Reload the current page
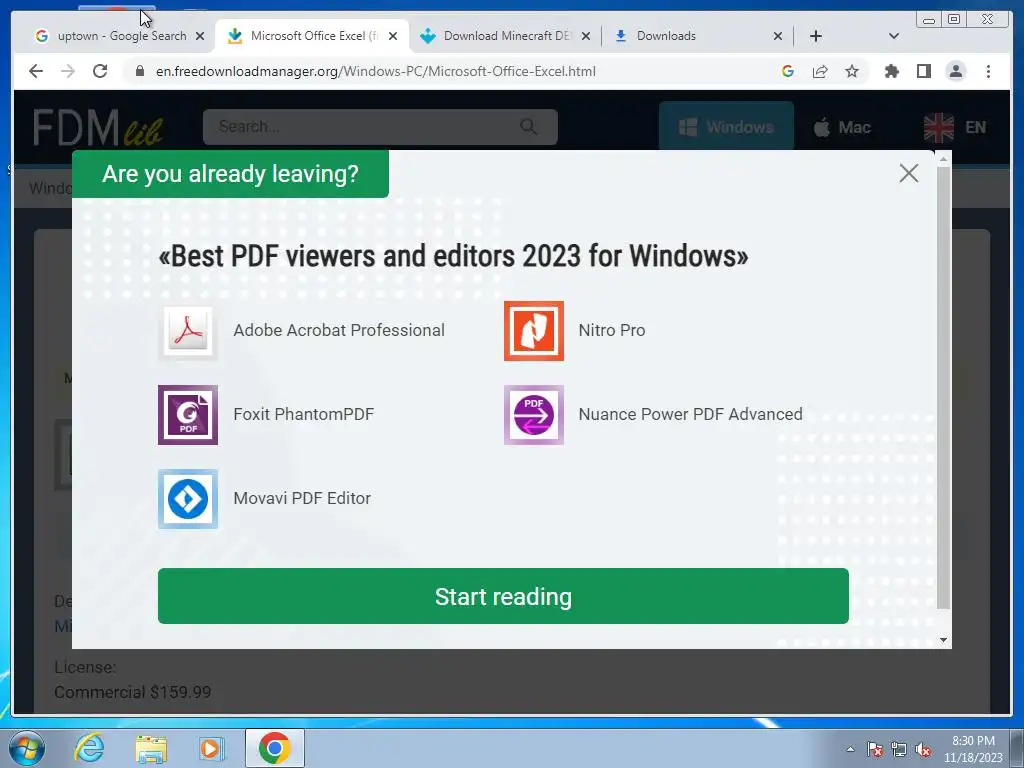Viewport: 1024px width, 768px height. [100, 71]
